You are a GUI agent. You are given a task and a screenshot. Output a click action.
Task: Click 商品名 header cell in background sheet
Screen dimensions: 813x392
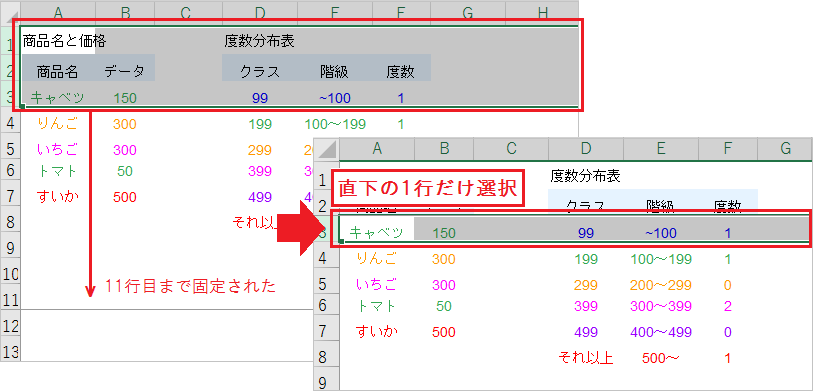point(57,72)
